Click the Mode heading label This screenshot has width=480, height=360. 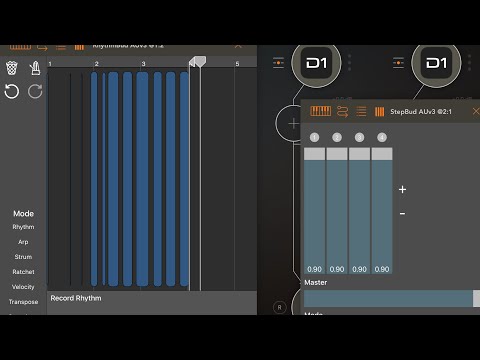(x=23, y=214)
